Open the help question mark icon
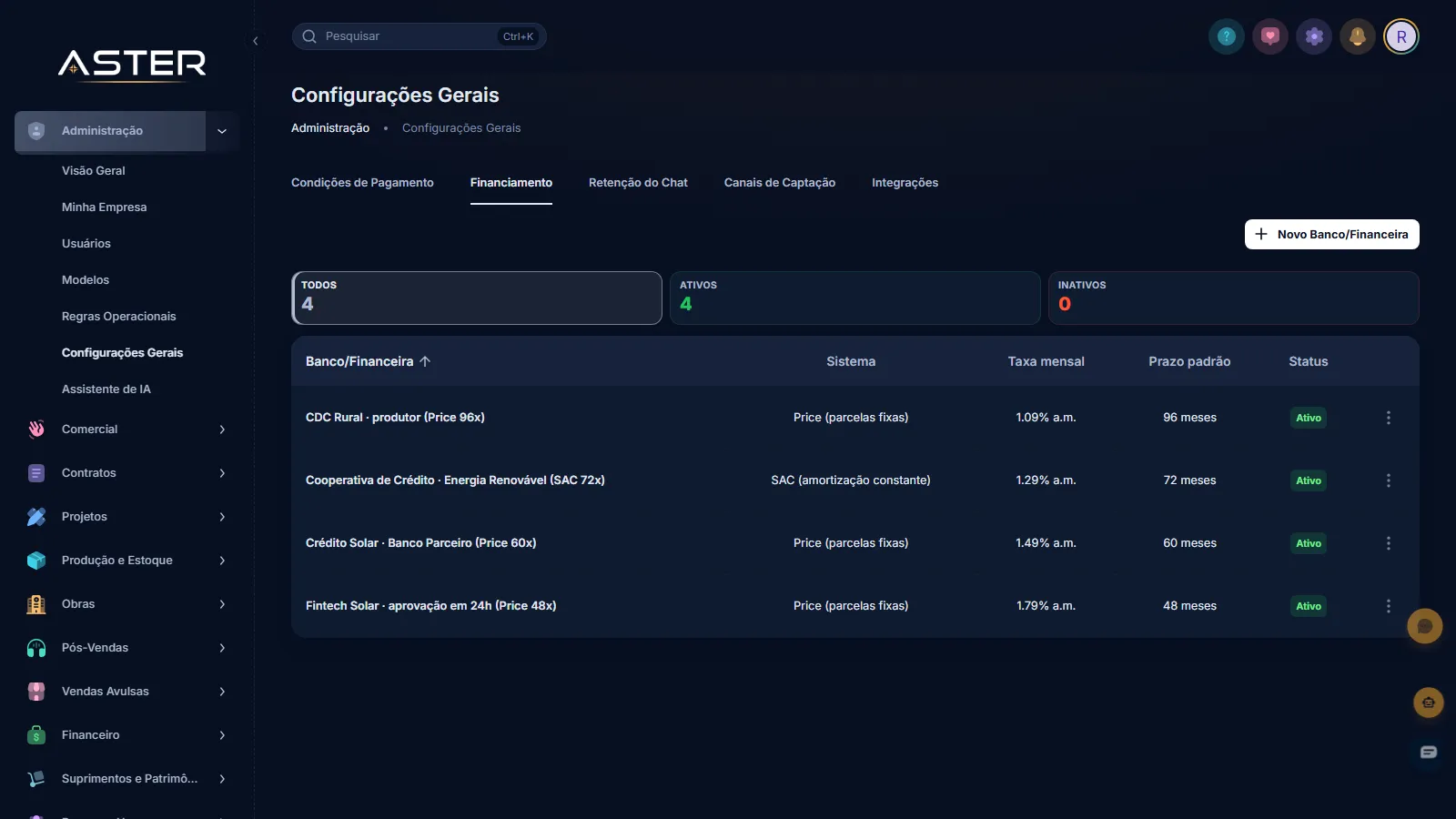Screen dimensions: 1456x819 click(x=1227, y=36)
